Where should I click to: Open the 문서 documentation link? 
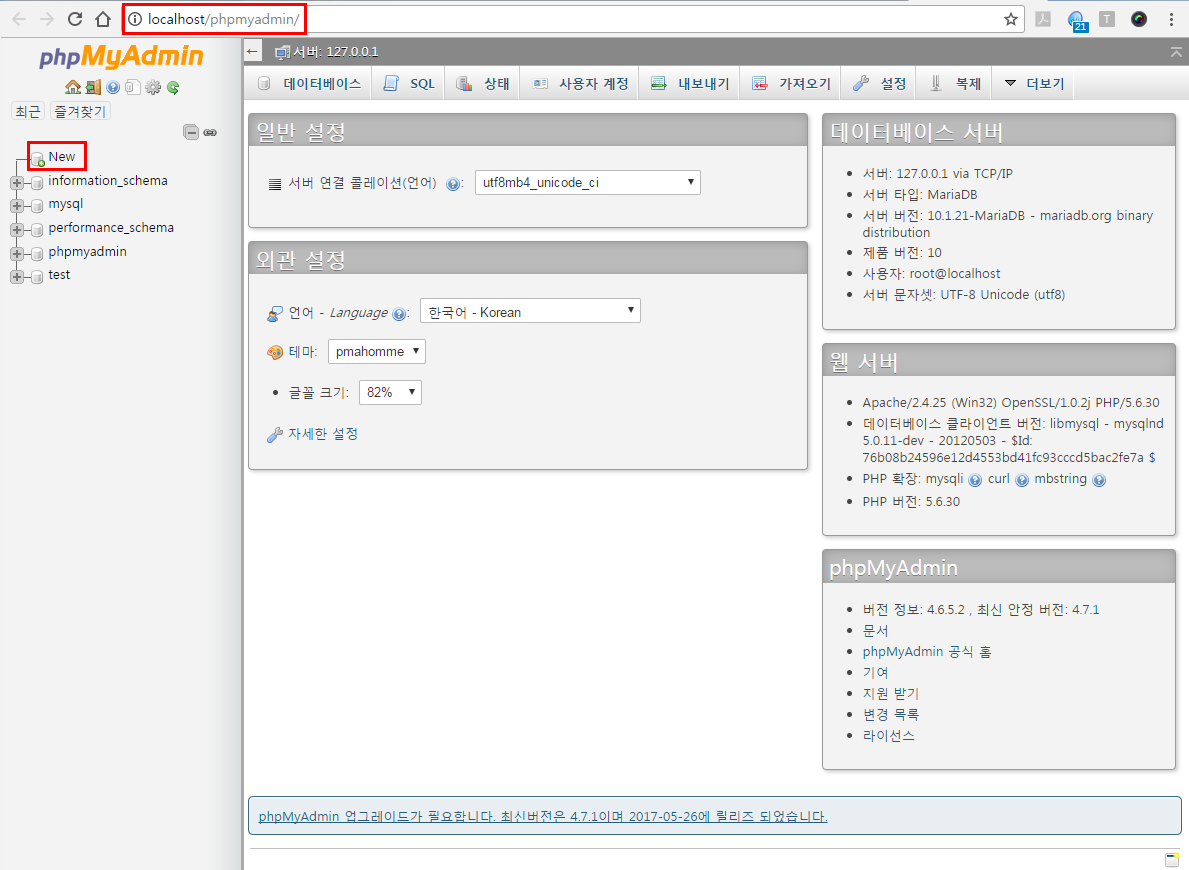875,631
